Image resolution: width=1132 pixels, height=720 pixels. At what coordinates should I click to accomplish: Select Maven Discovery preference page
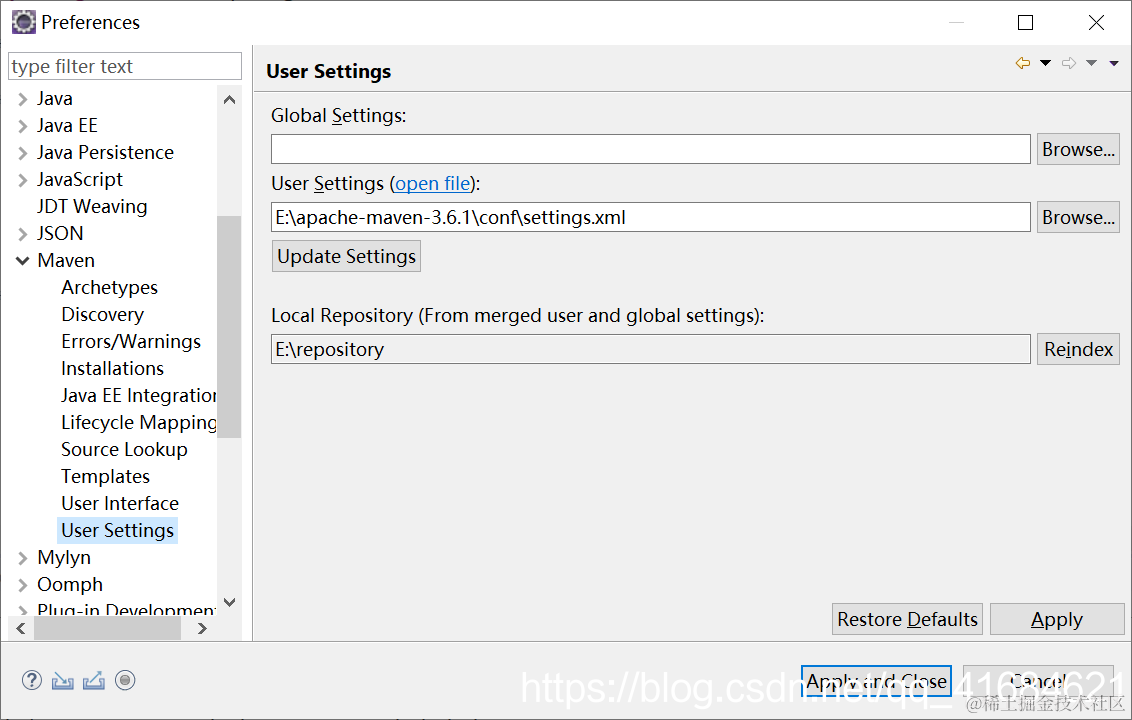(x=103, y=315)
